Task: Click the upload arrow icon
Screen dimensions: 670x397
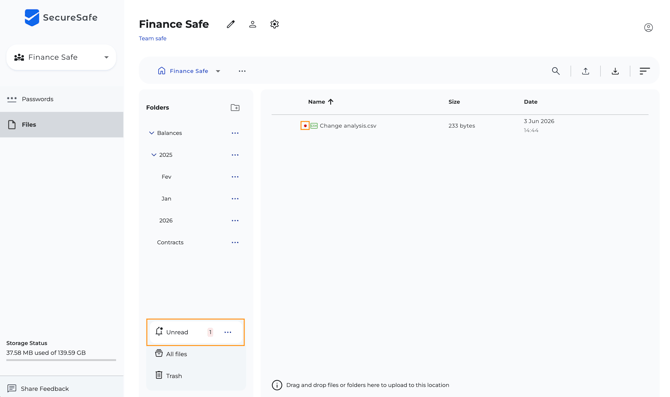Action: 585,71
